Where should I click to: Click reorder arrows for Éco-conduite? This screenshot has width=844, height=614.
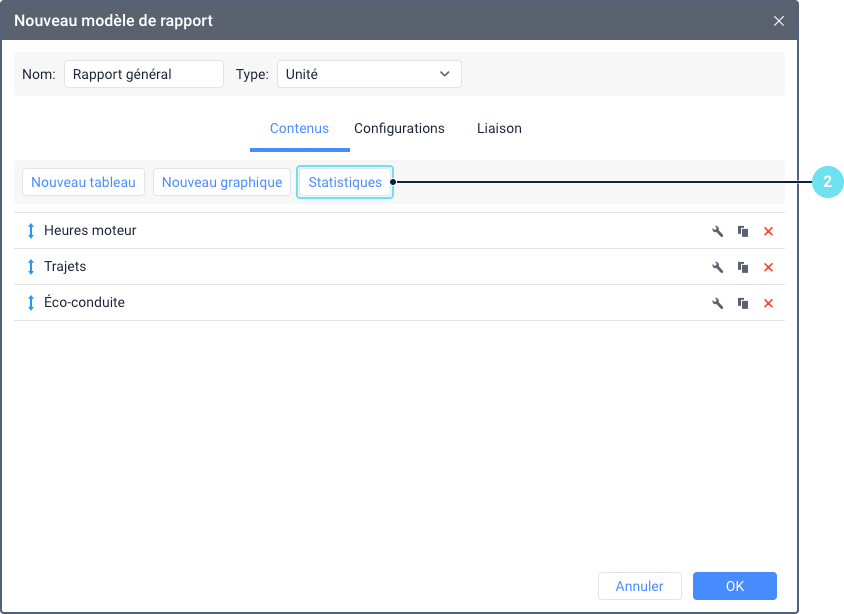[31, 303]
